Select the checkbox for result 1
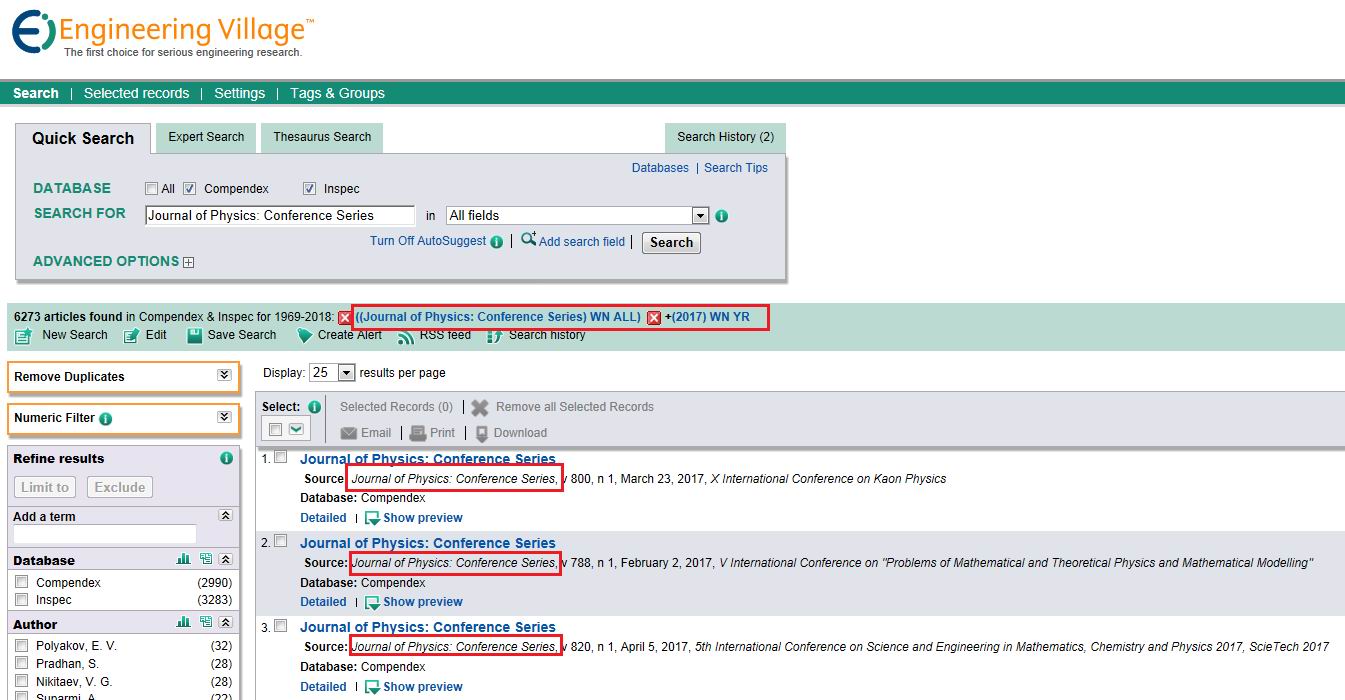Screen dimensions: 1345x700 click(x=281, y=457)
